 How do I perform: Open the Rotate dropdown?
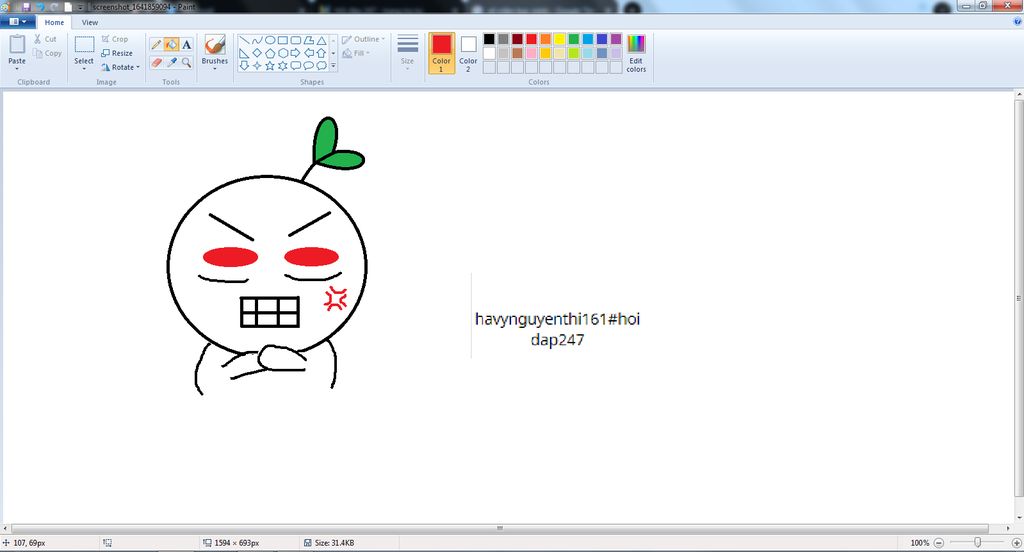[x=121, y=67]
